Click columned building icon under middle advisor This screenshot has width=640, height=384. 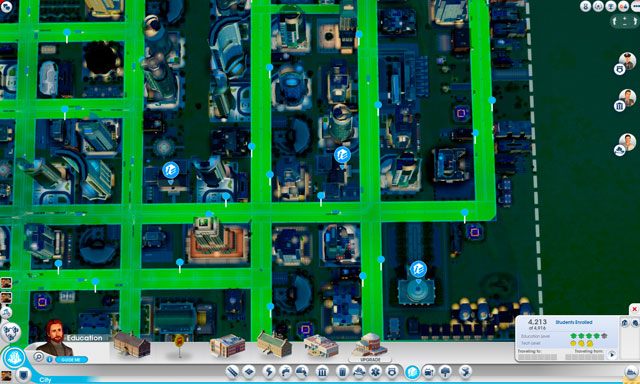[620, 106]
